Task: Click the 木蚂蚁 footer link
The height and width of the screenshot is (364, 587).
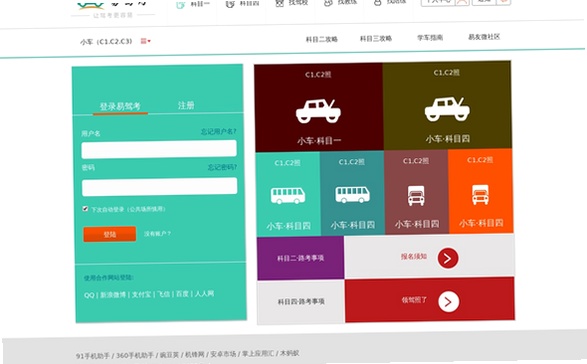Action: 290,353
